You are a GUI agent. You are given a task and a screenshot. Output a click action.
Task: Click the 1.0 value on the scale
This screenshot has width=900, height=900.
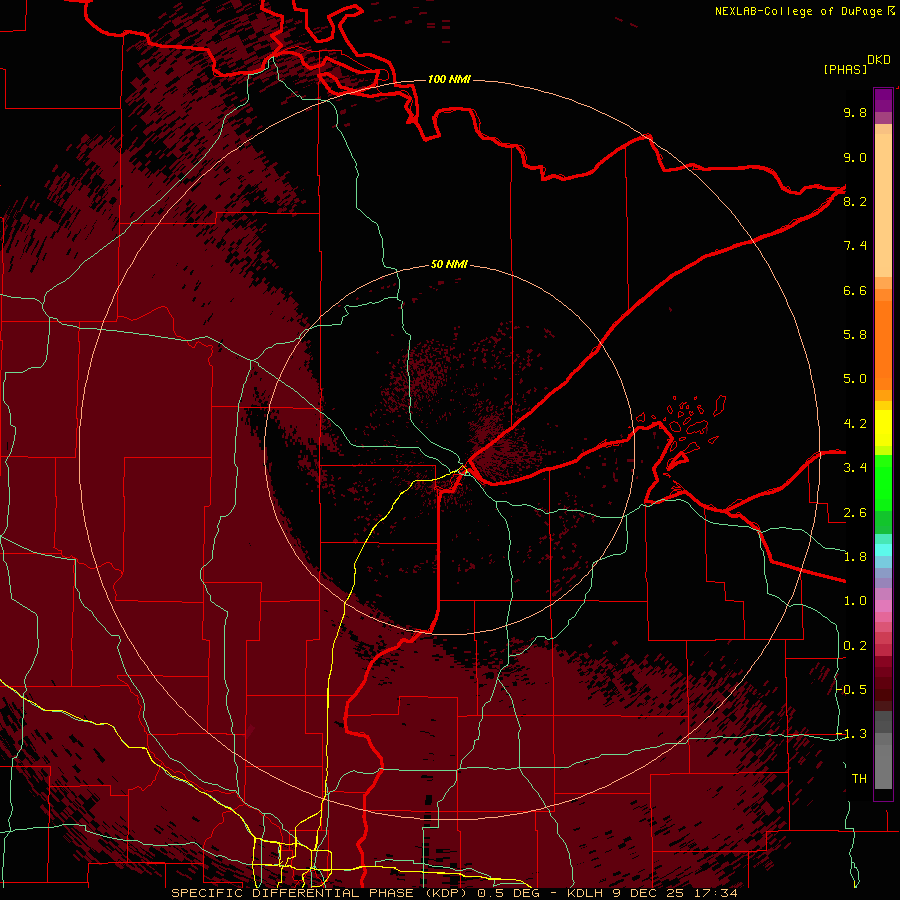click(855, 601)
